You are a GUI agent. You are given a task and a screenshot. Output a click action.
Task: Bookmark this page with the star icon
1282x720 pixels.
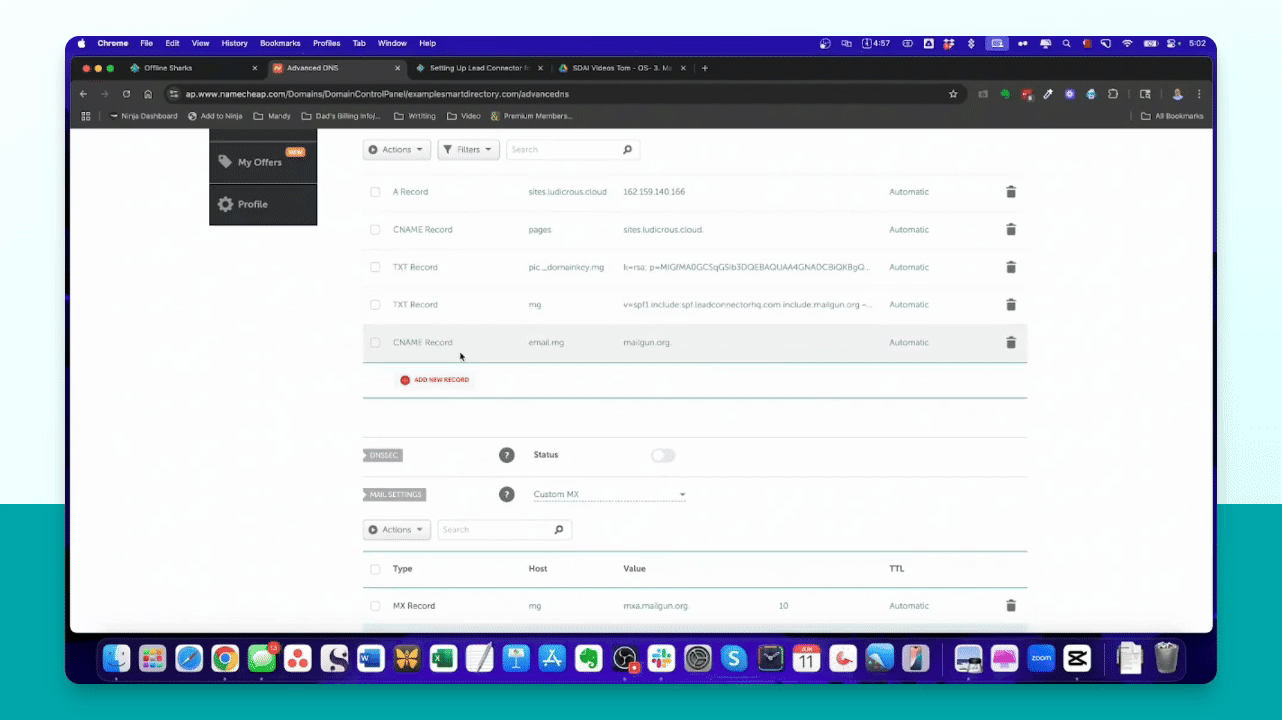pos(953,94)
